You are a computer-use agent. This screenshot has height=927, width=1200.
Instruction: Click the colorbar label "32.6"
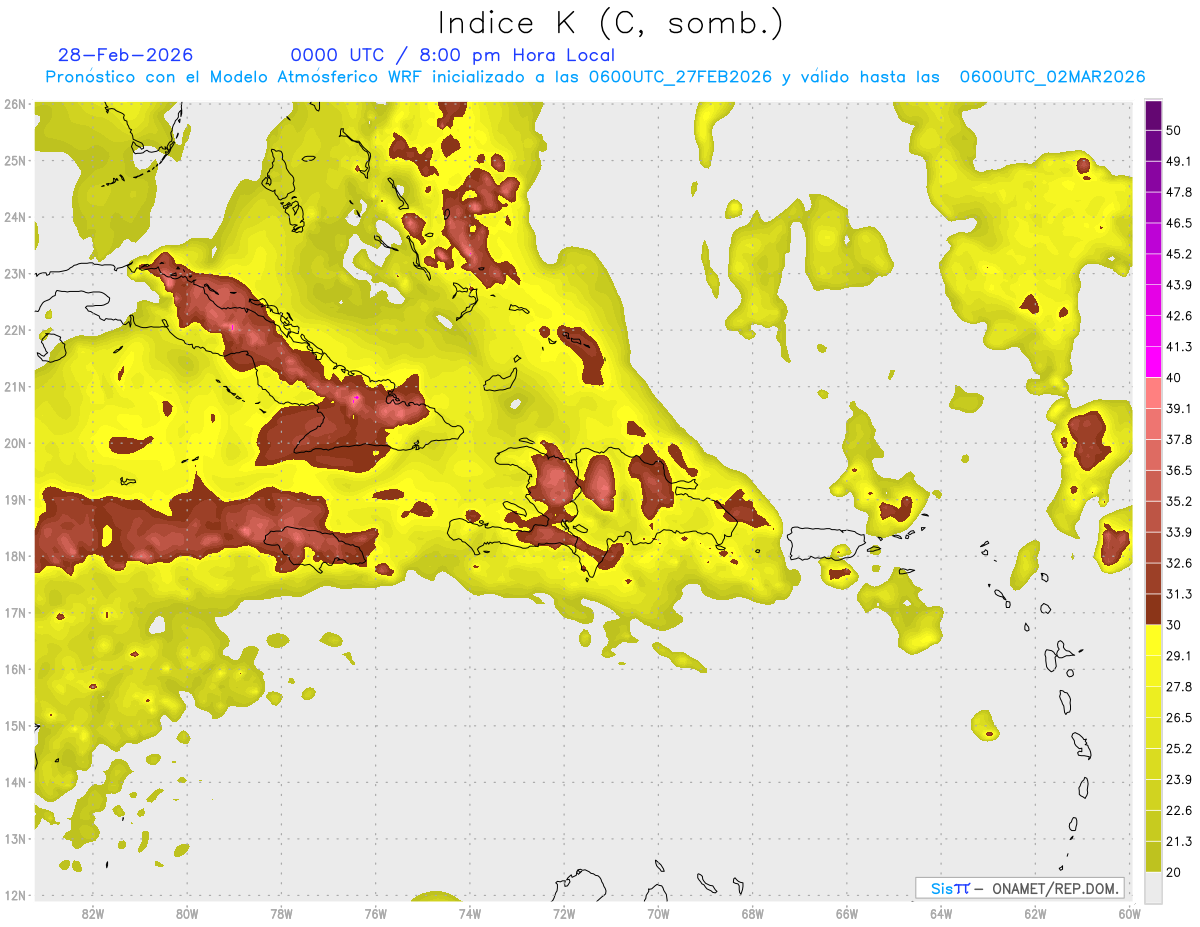pos(1179,563)
